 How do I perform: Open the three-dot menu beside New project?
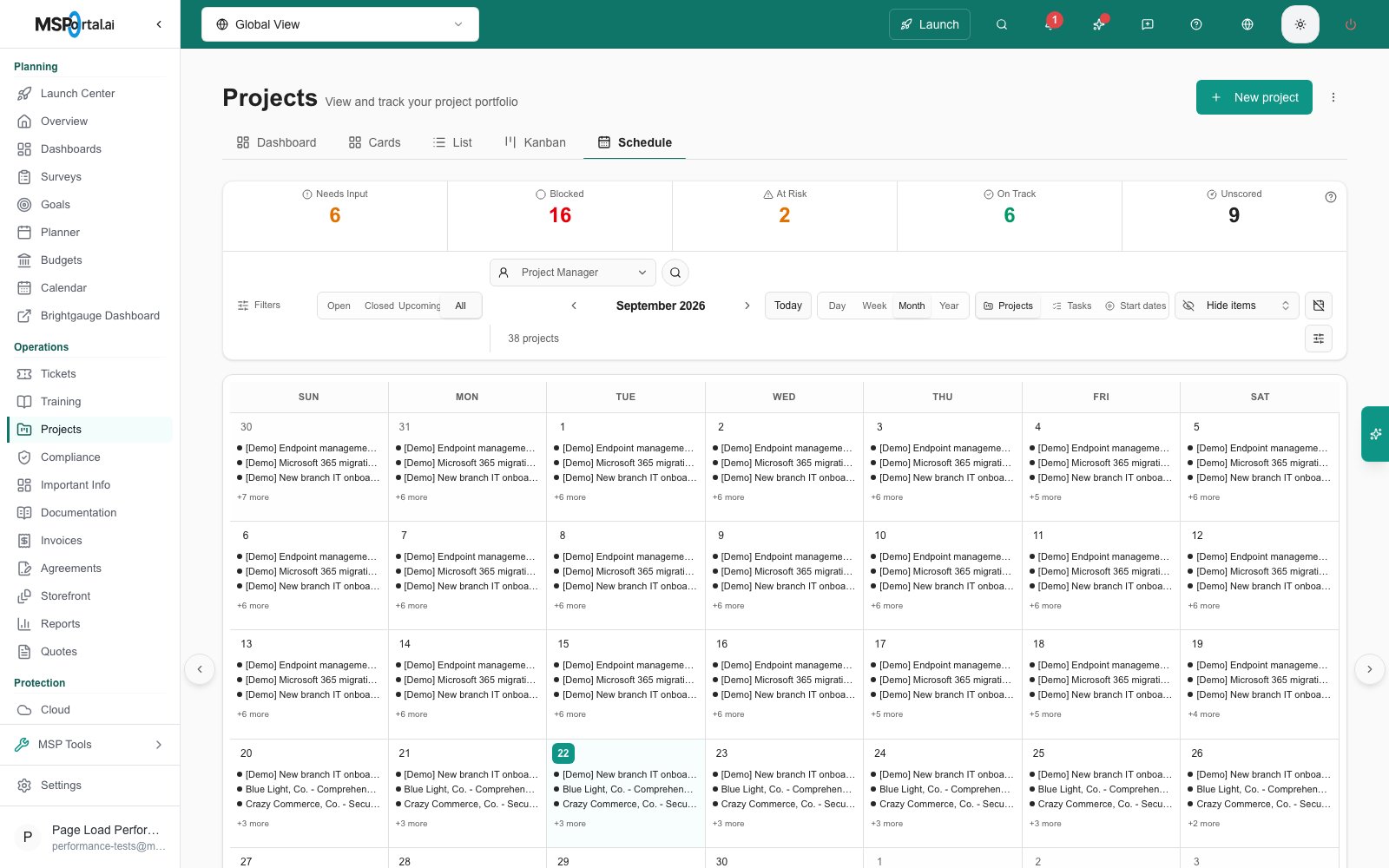coord(1333,97)
